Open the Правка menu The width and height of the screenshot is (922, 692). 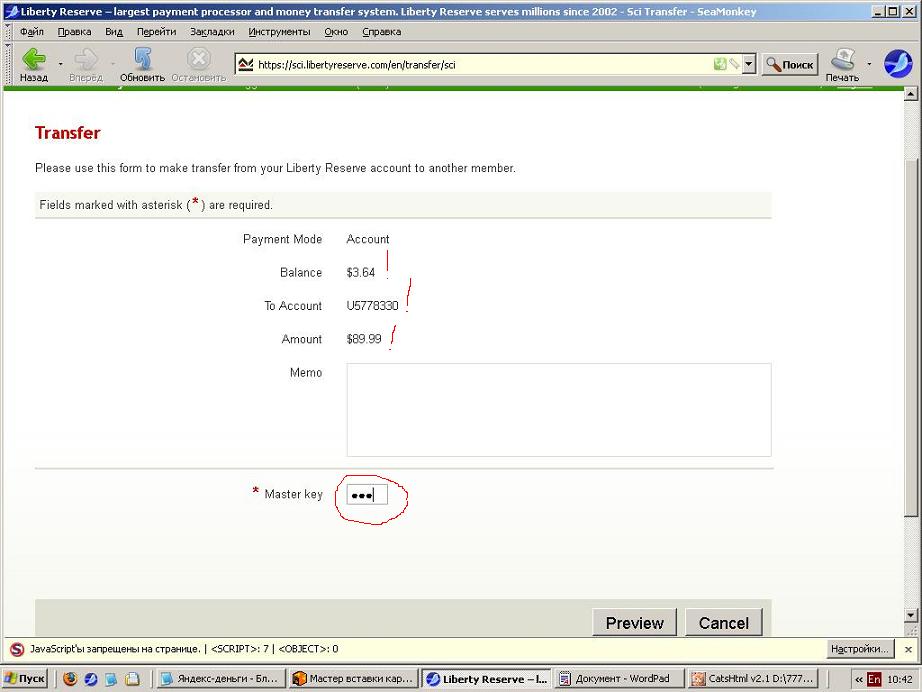tap(74, 32)
